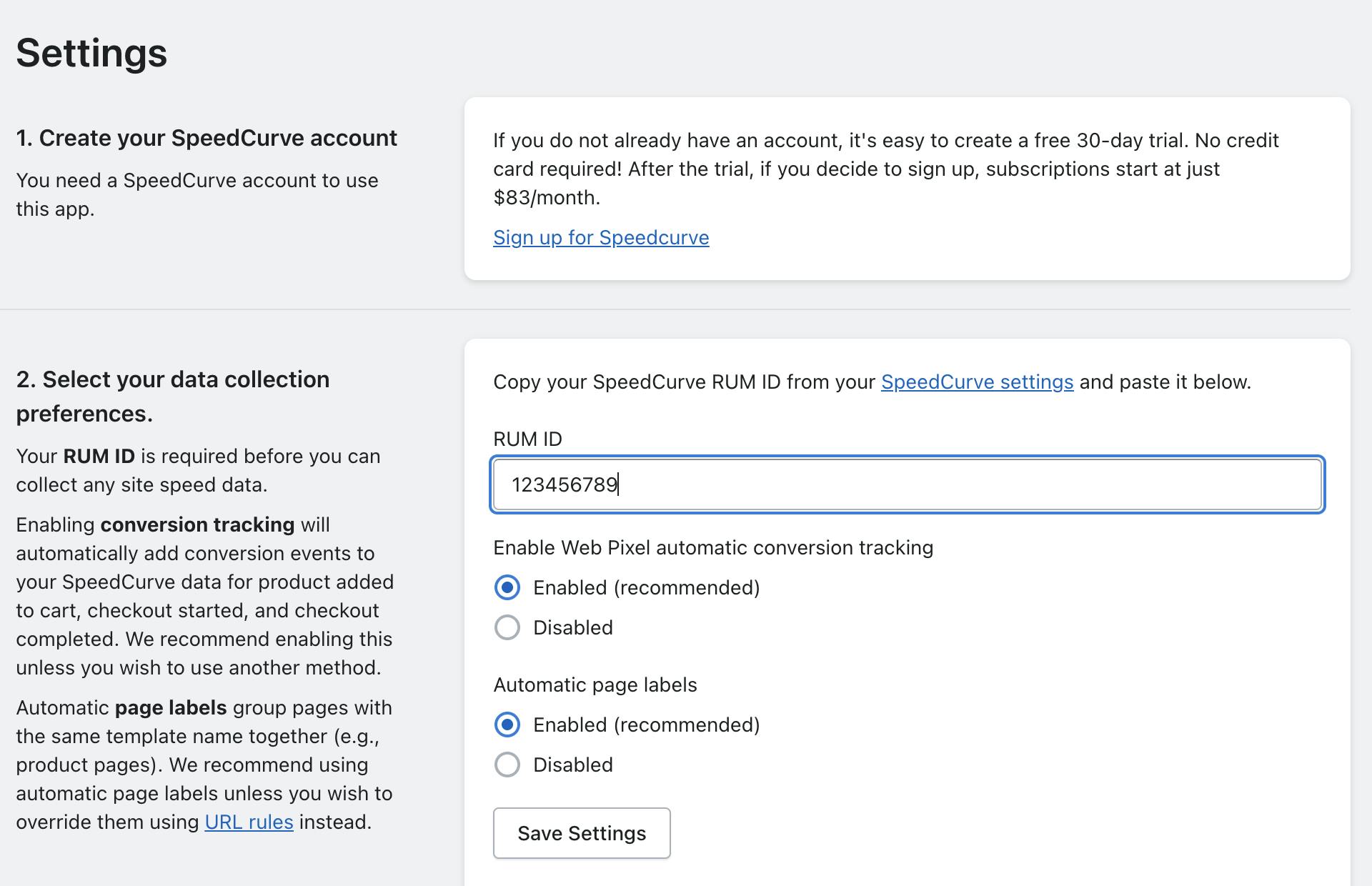Screen dimensions: 1372x886
Task: Select Disabled radio for Automatic page labels
Action: 507,765
